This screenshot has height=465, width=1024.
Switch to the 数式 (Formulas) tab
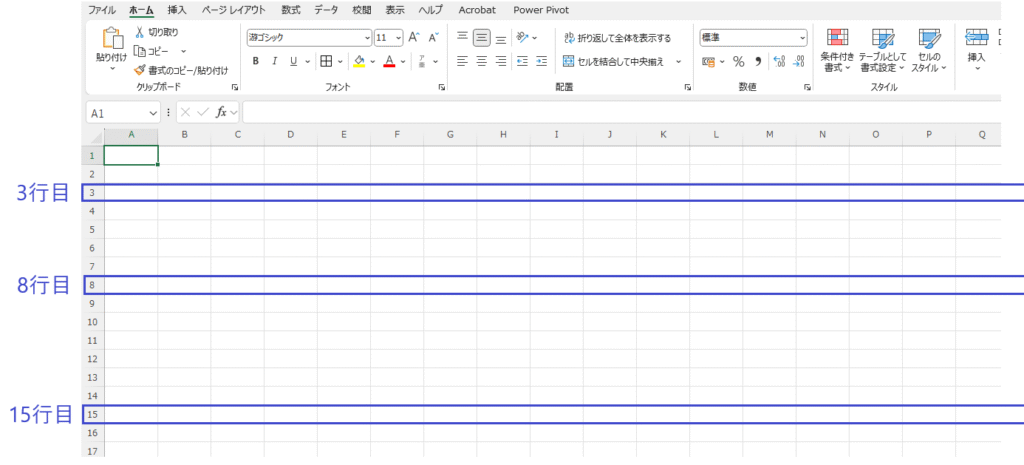coord(290,9)
